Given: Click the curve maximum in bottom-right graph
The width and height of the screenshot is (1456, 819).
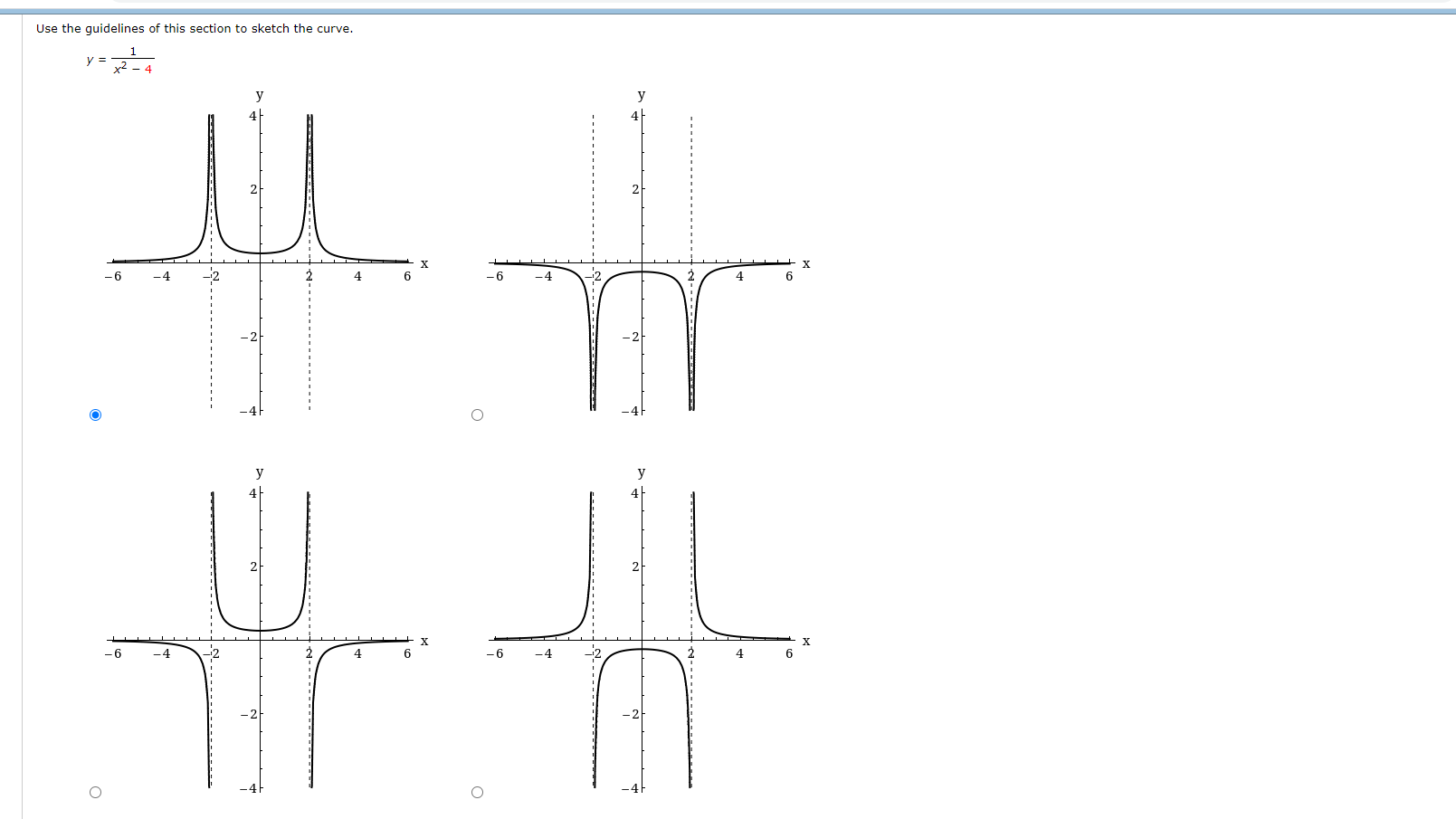Looking at the screenshot, I should pyautogui.click(x=642, y=649).
